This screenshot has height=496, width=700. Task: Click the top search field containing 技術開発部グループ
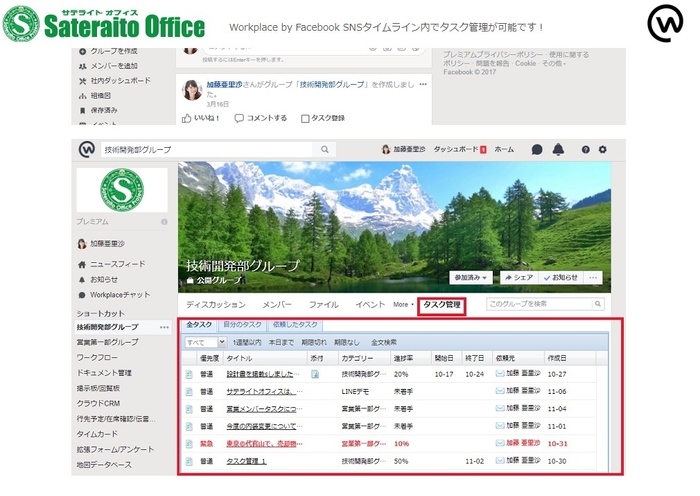click(207, 150)
